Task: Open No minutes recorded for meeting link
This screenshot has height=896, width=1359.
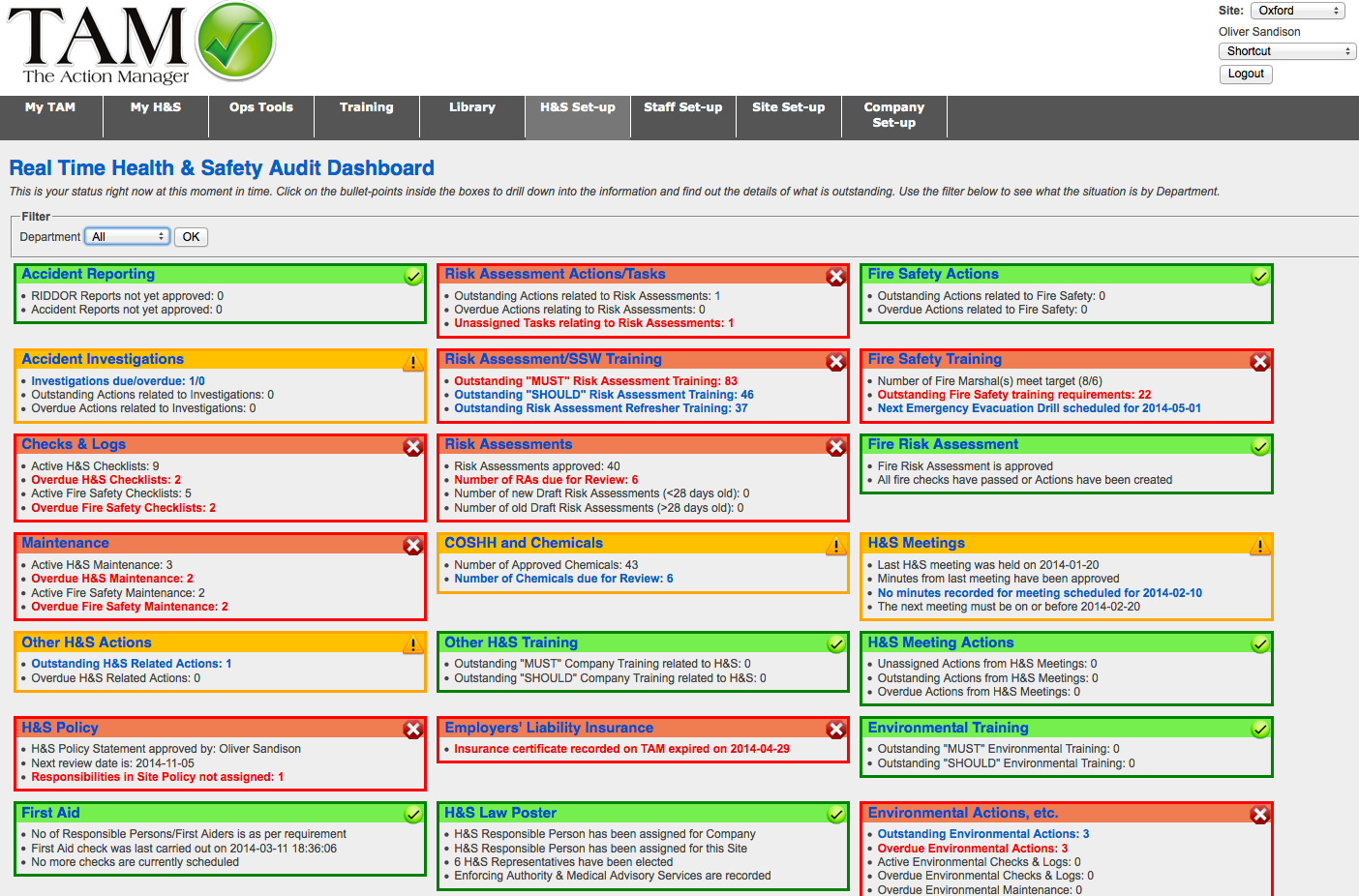Action: pos(1041,593)
